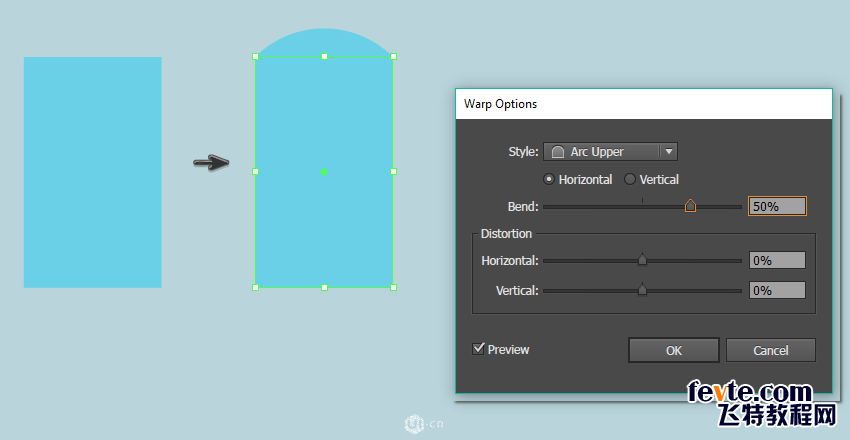
Task: Click the Bend slider handle
Action: click(x=690, y=206)
